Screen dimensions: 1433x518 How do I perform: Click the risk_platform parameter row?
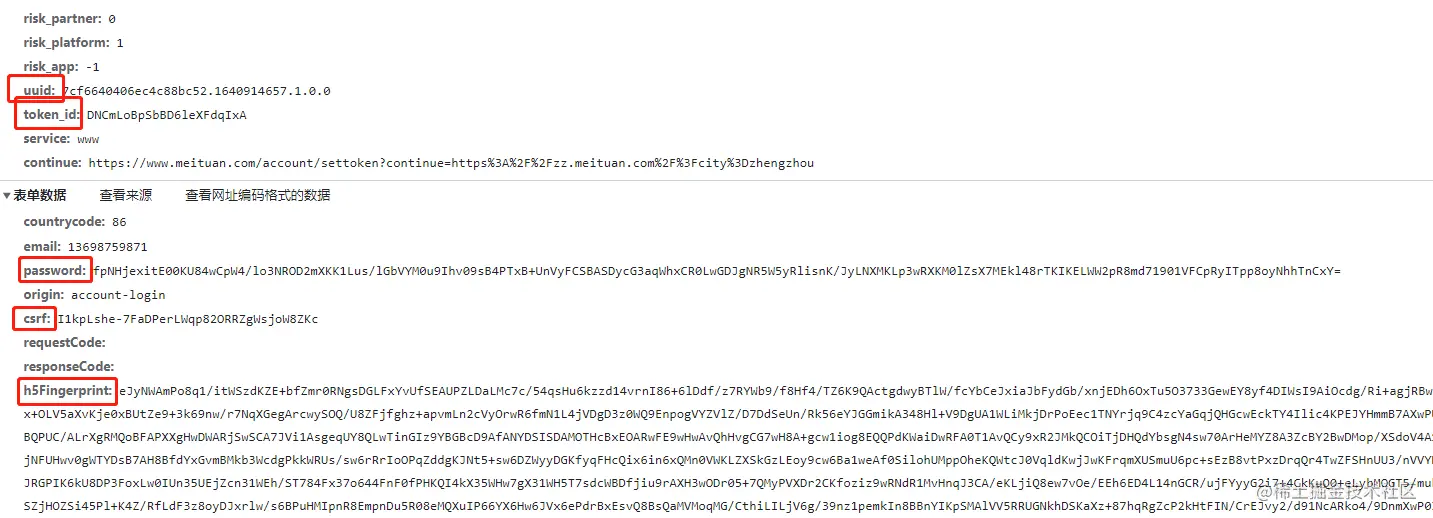[x=73, y=43]
